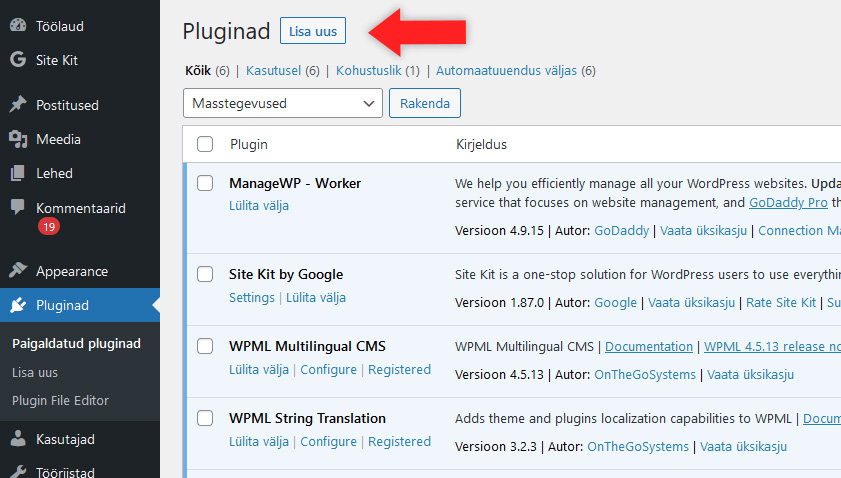Image resolution: width=841 pixels, height=478 pixels.
Task: Open Settings link for Site Kit by Google
Action: [x=251, y=297]
